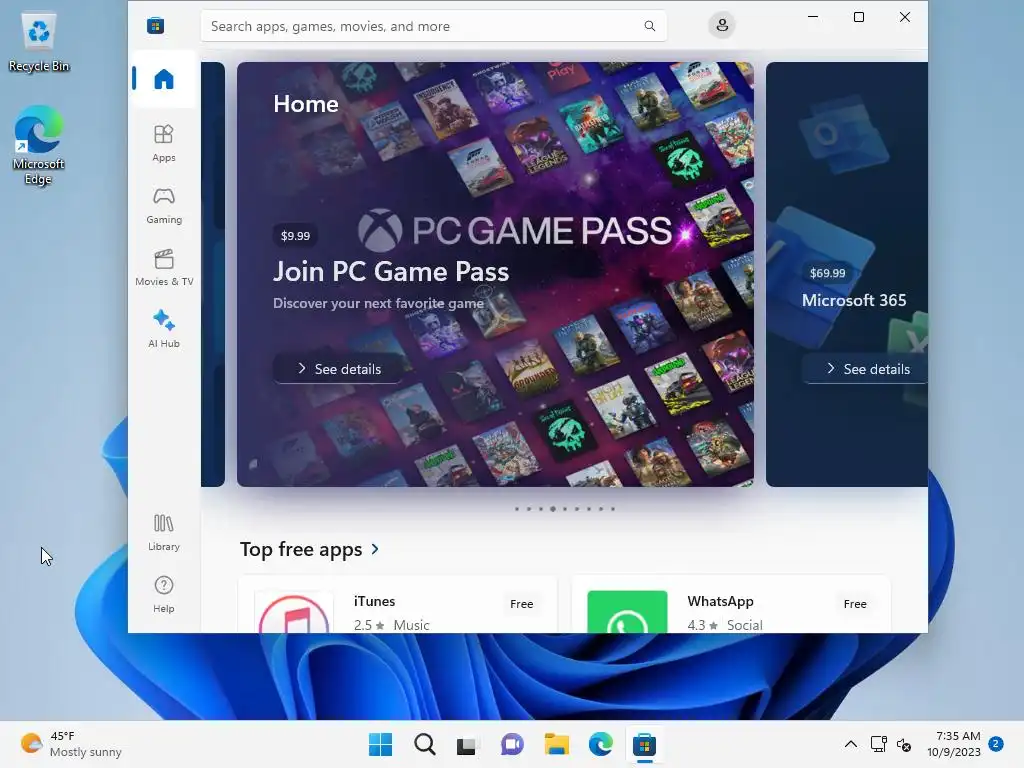Maximize the Microsoft Store window
Image resolution: width=1024 pixels, height=768 pixels.
tap(859, 17)
